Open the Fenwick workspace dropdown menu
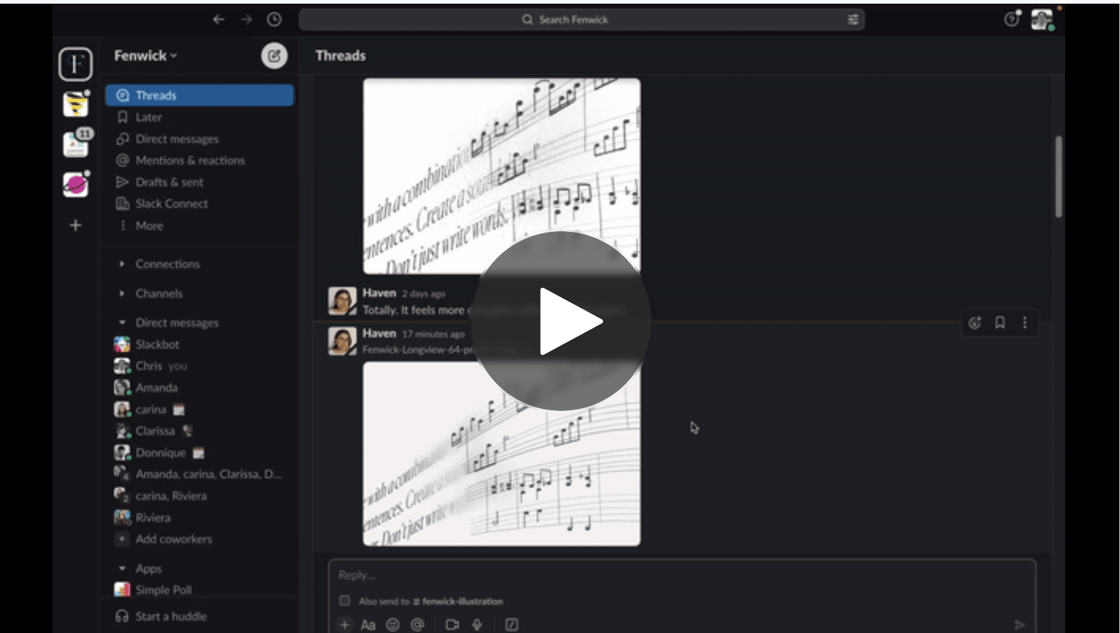This screenshot has height=633, width=1120. coord(143,56)
